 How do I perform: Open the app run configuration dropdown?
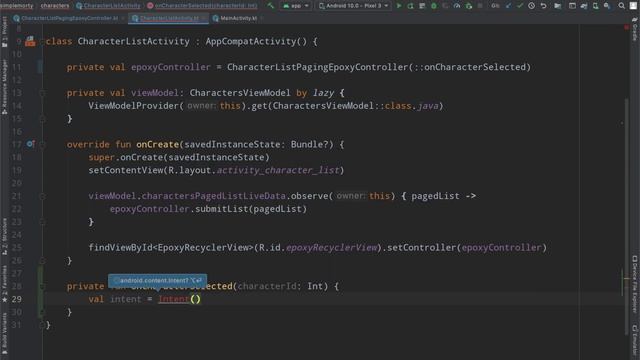[296, 6]
